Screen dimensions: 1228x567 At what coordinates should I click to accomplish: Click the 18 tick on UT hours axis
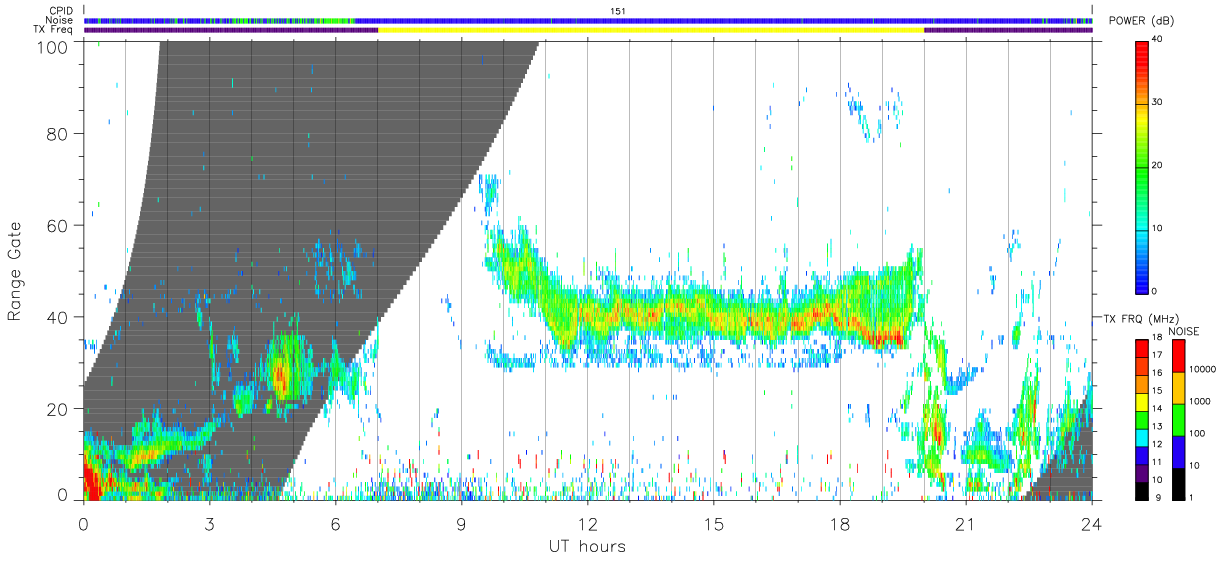coord(839,524)
